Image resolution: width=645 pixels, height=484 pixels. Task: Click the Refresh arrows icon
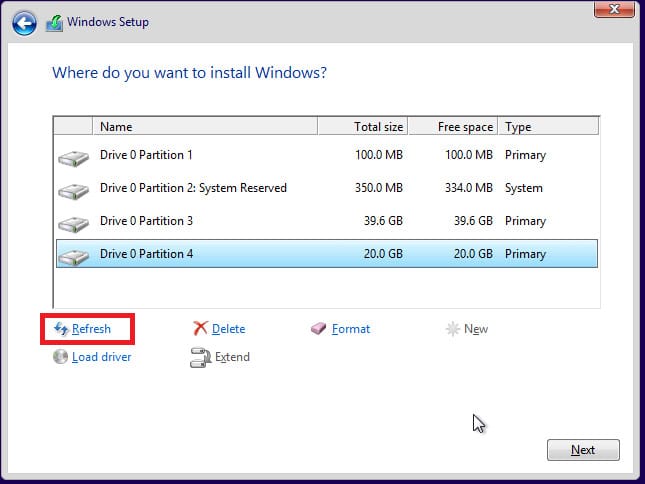click(61, 329)
